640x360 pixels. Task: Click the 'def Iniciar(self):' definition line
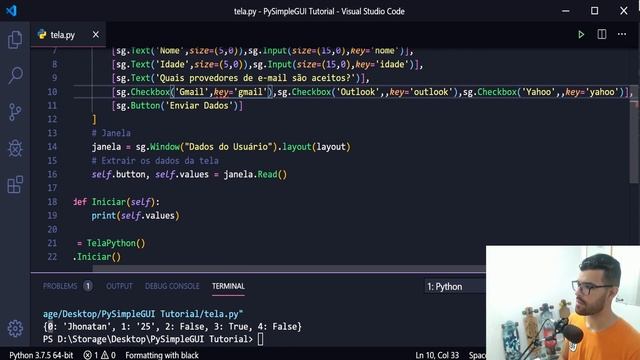click(x=117, y=202)
